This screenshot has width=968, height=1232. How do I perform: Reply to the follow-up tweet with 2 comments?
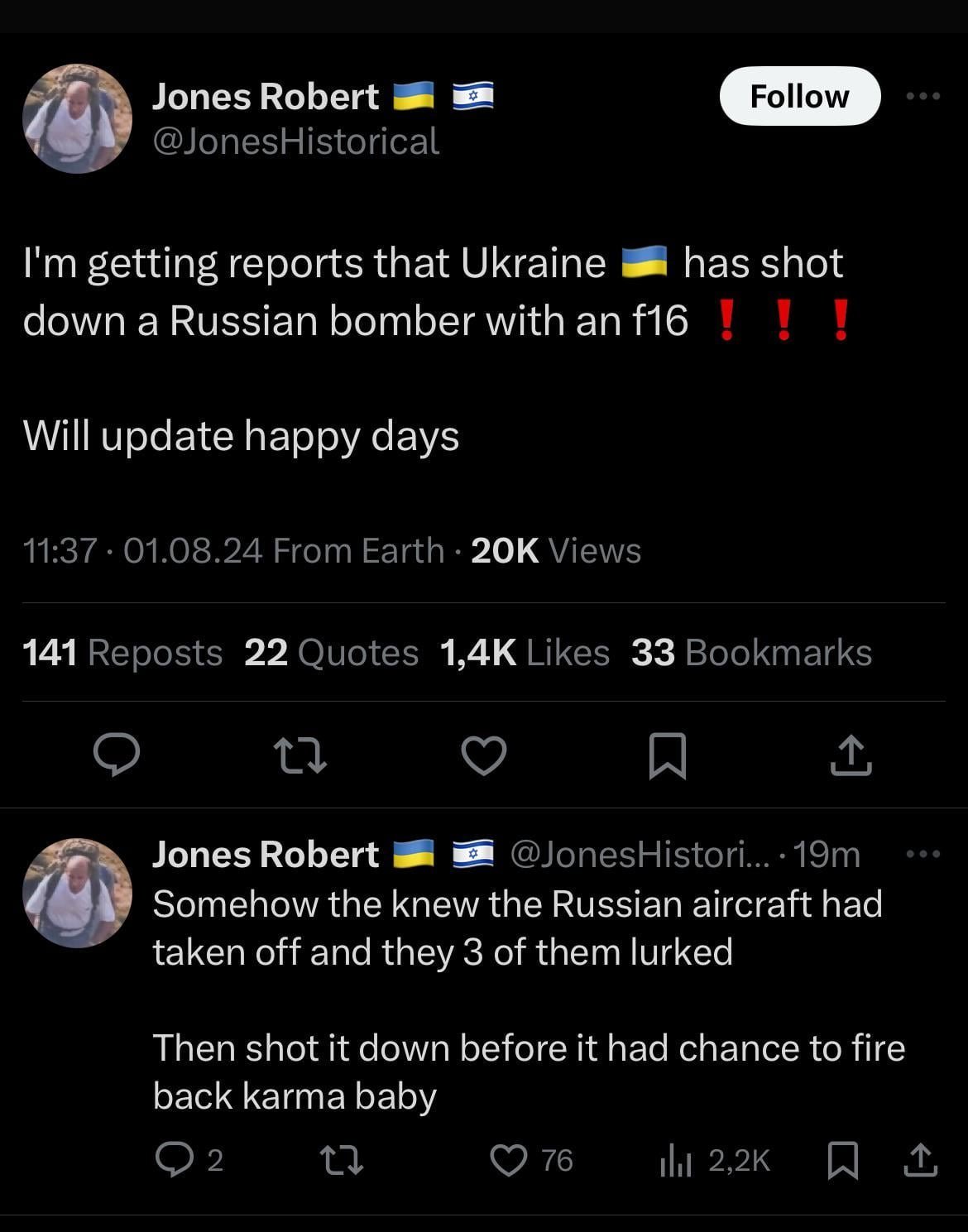[174, 1160]
